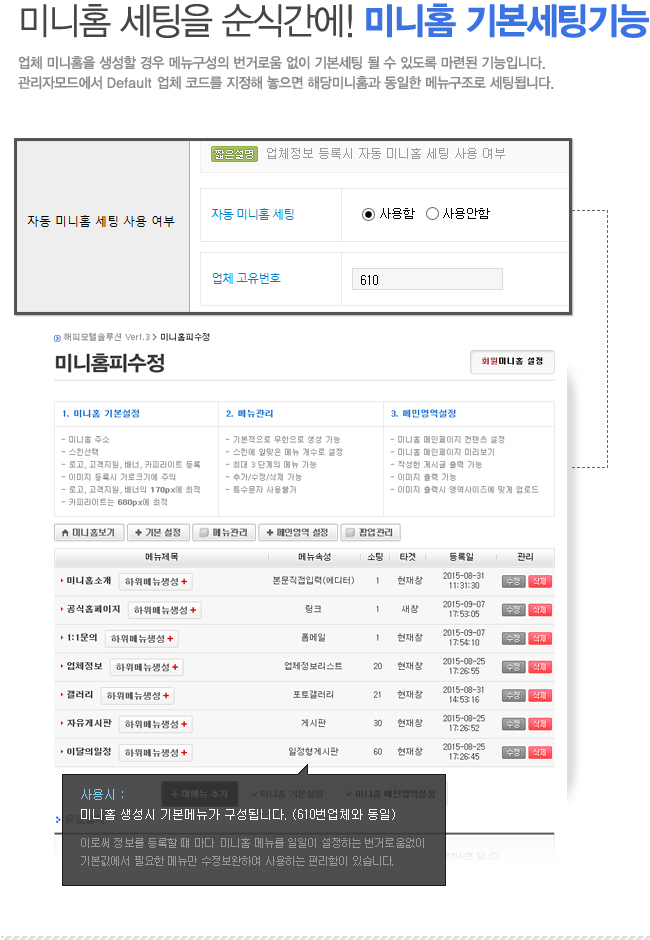Click the 타겟 column header
Viewport: 650px width, 940px height.
pyautogui.click(x=408, y=557)
